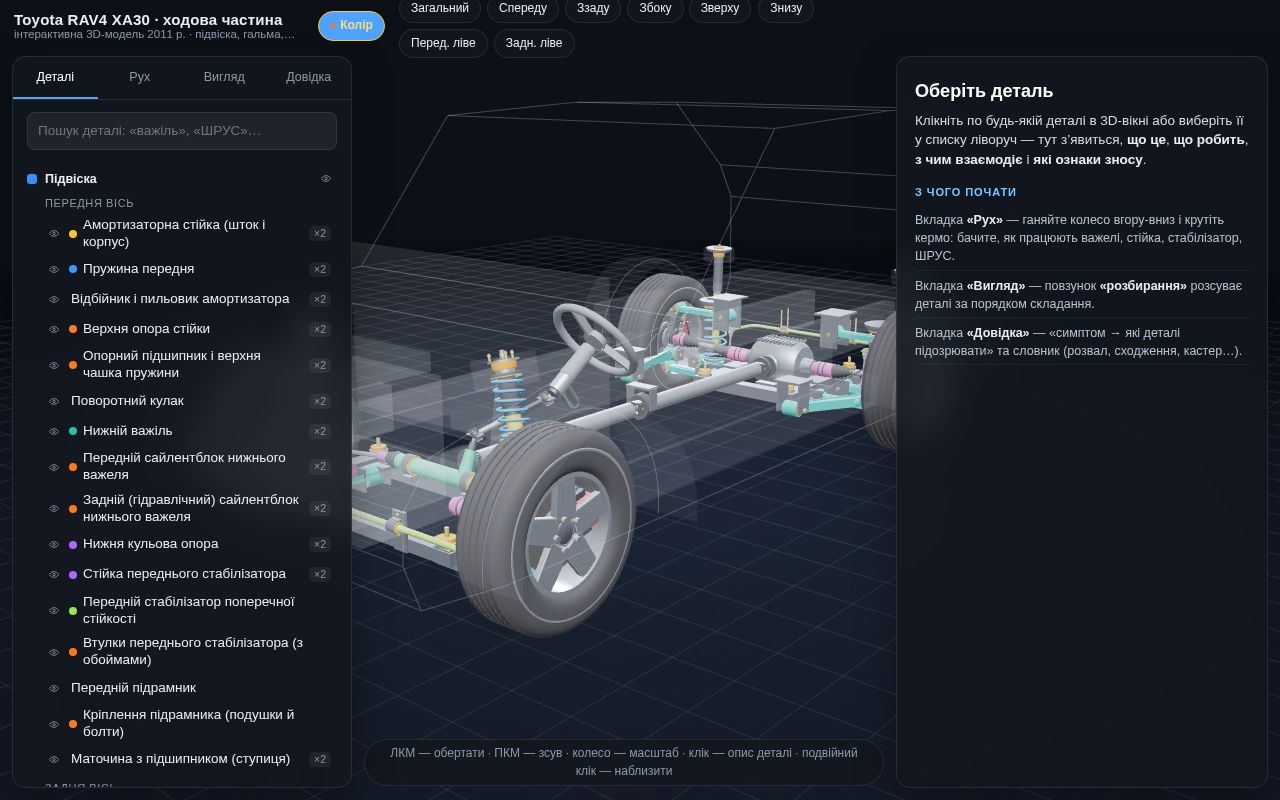Screen dimensions: 1280x800
Task: Click the part search input field
Action: [x=182, y=131]
